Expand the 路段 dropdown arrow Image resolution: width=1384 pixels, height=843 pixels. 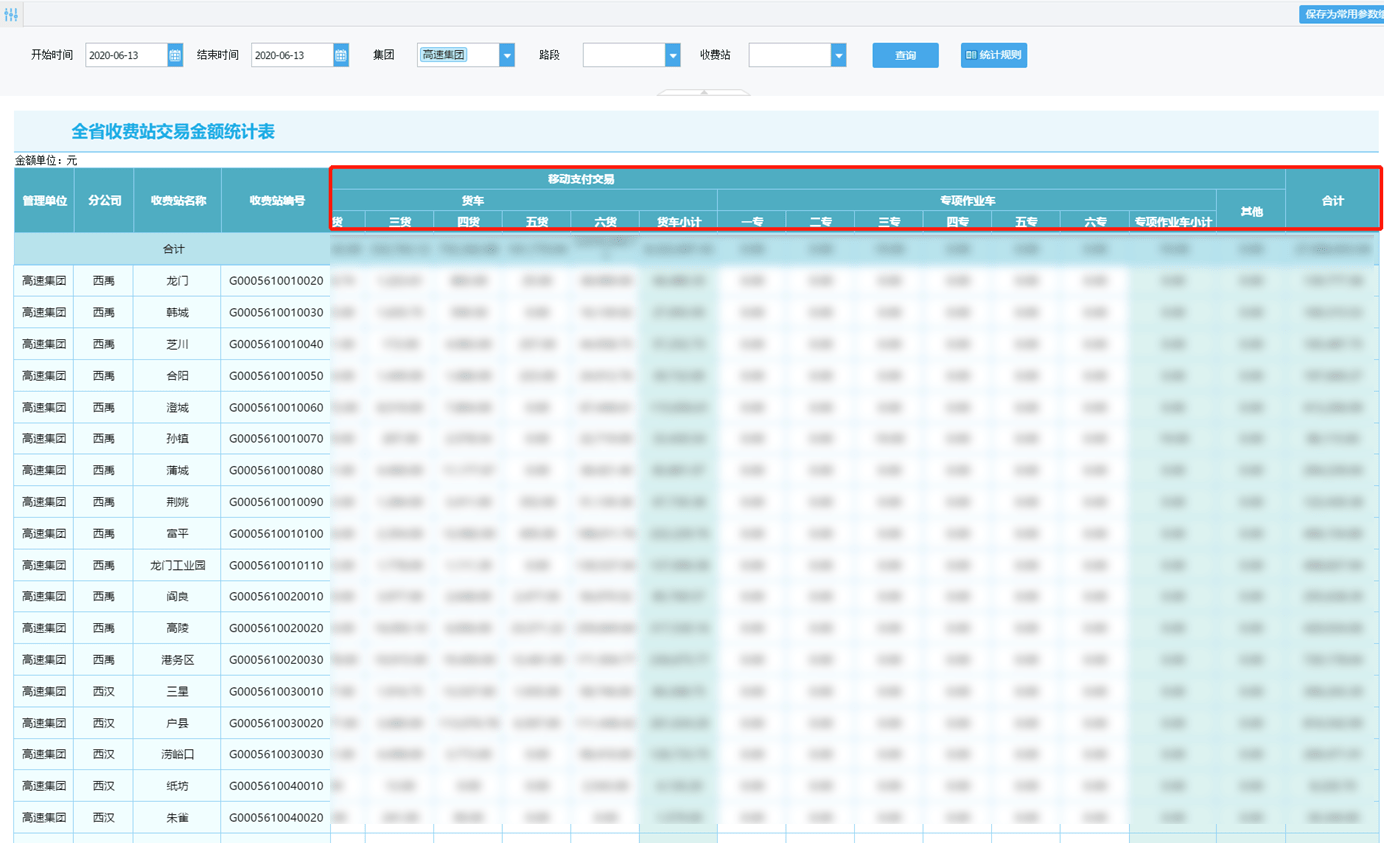click(673, 55)
